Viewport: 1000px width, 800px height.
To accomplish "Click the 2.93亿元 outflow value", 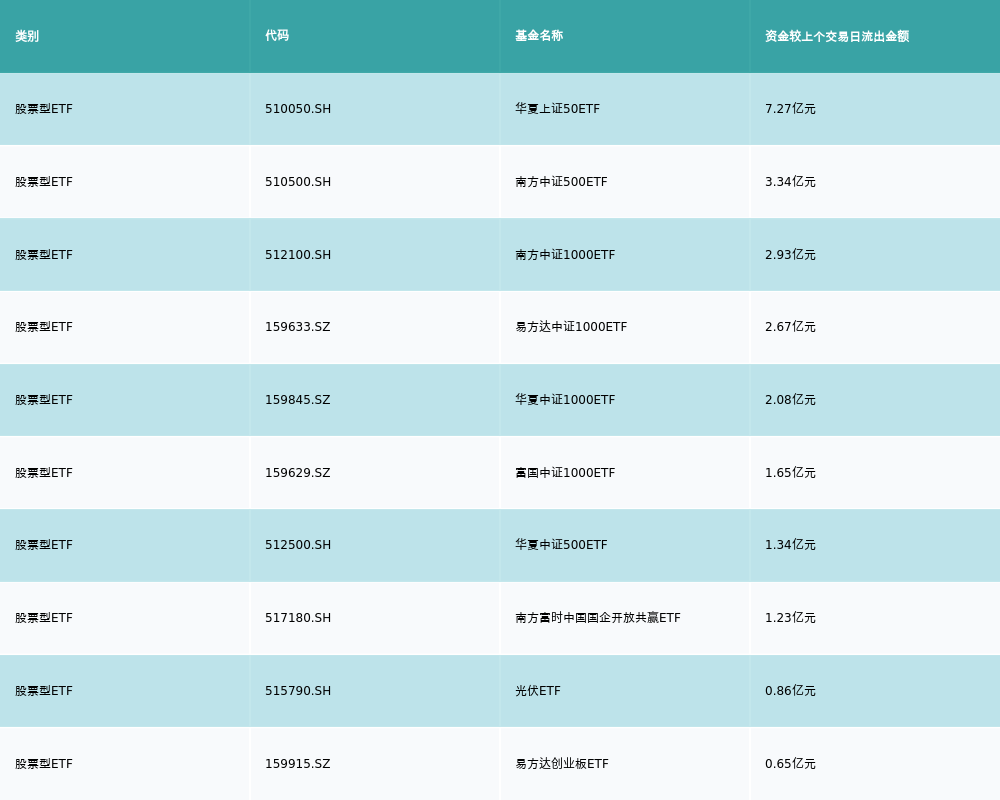I will coord(790,255).
